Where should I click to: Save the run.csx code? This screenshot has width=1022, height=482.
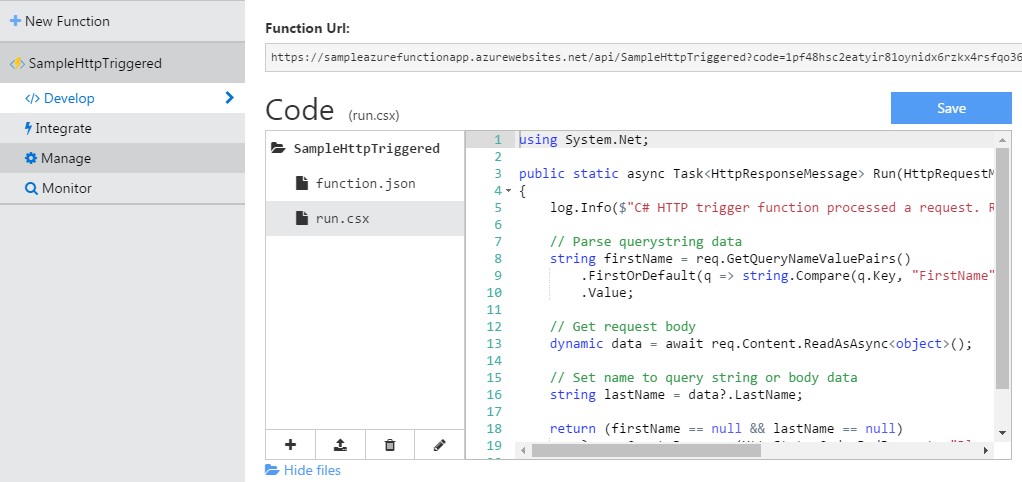(951, 108)
